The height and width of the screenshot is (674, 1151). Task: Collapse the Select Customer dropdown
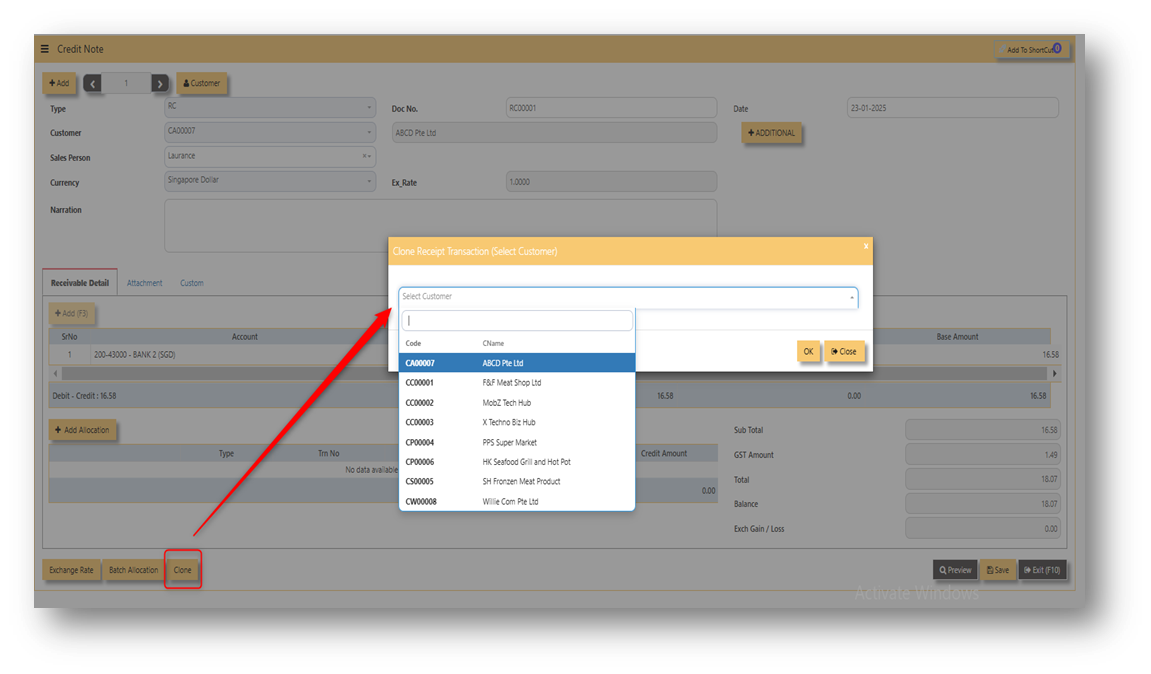point(852,297)
